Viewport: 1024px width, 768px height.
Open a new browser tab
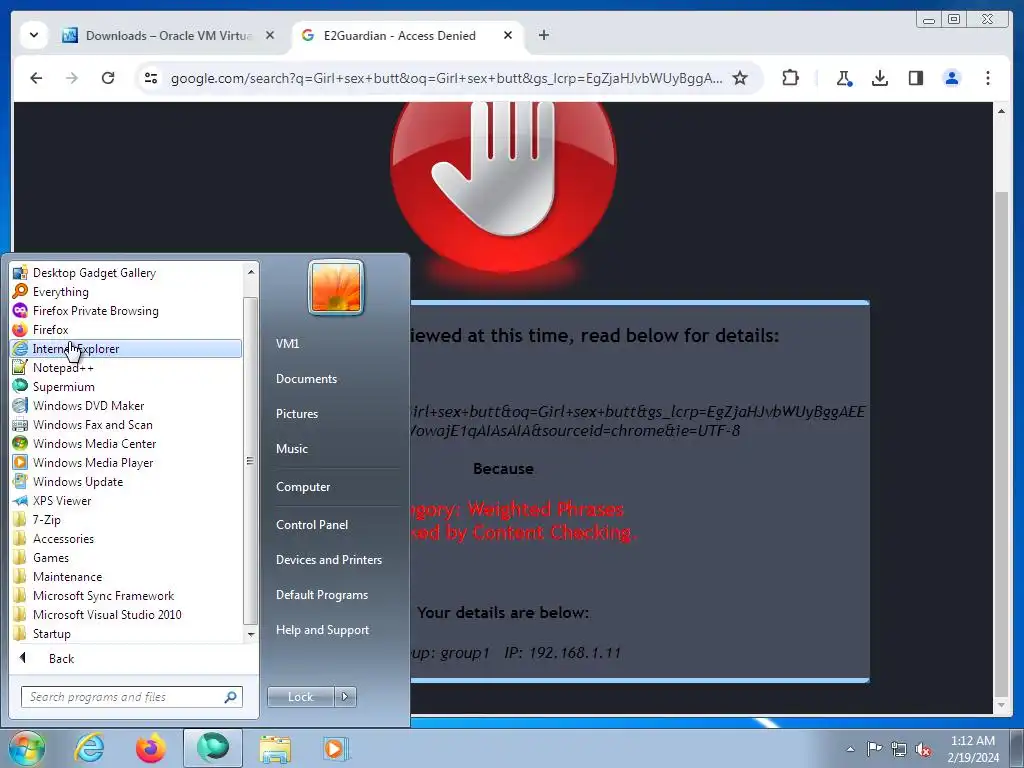coord(543,35)
